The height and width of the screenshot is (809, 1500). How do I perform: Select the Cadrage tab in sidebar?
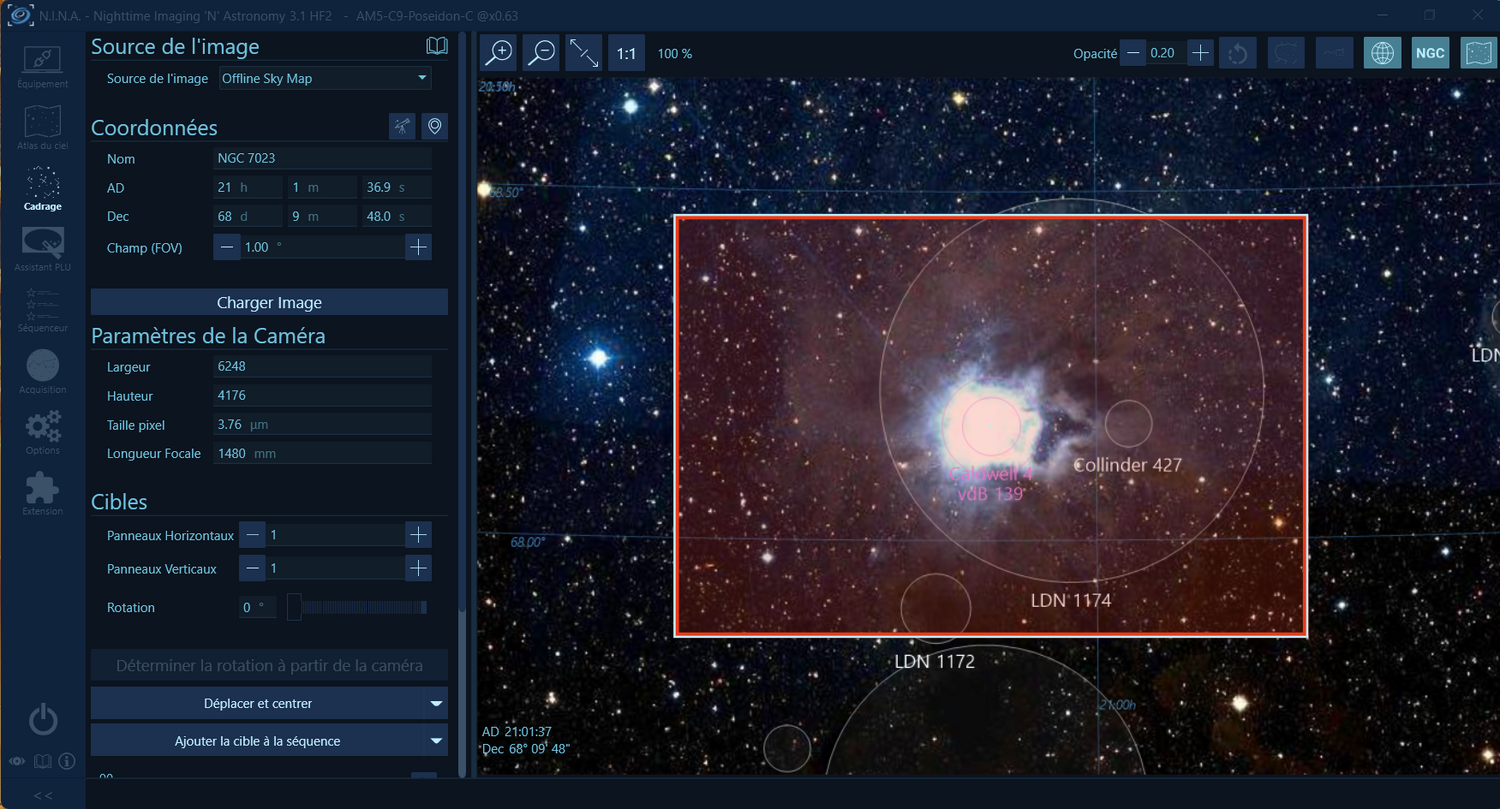point(42,188)
